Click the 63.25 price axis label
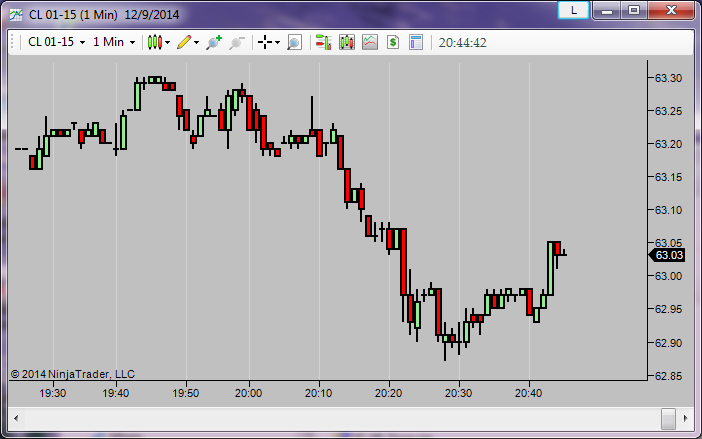The width and height of the screenshot is (702, 439). (668, 111)
